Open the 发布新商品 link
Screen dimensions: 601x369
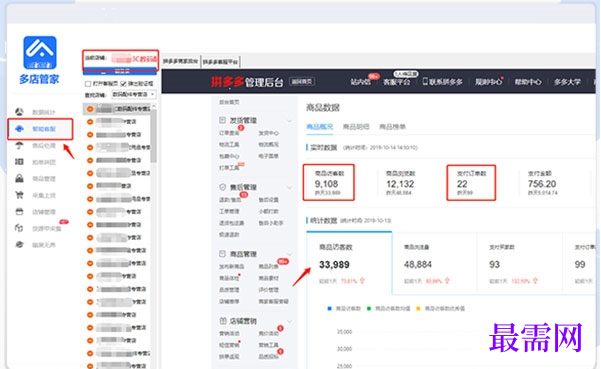(x=232, y=266)
